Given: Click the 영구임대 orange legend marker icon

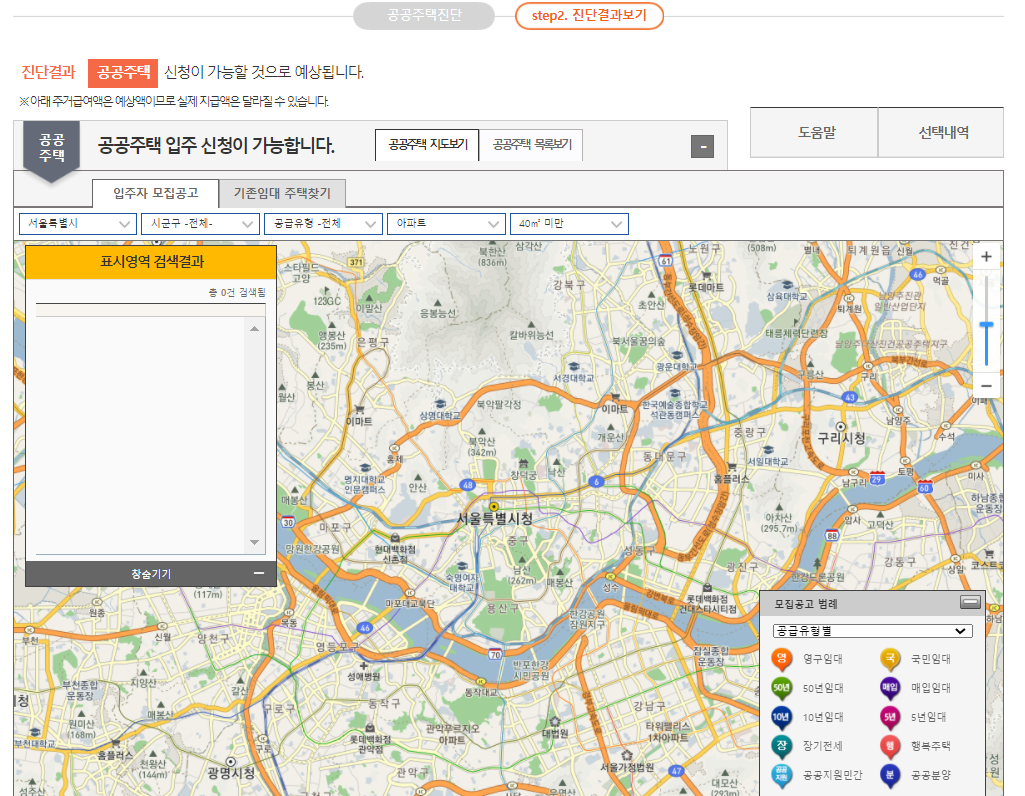Looking at the screenshot, I should click(781, 659).
